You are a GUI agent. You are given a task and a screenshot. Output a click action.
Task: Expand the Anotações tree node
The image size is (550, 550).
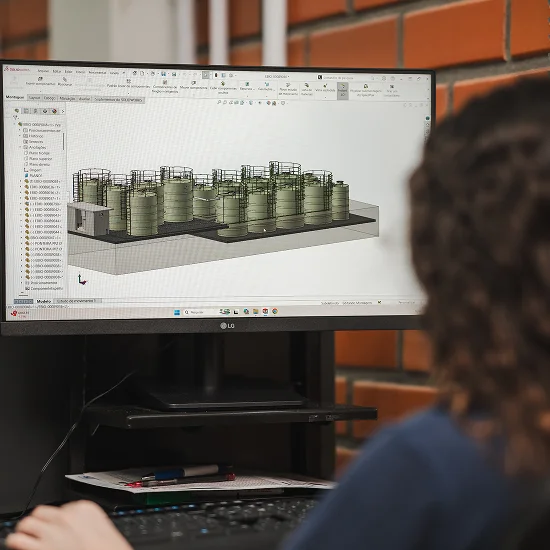20,147
